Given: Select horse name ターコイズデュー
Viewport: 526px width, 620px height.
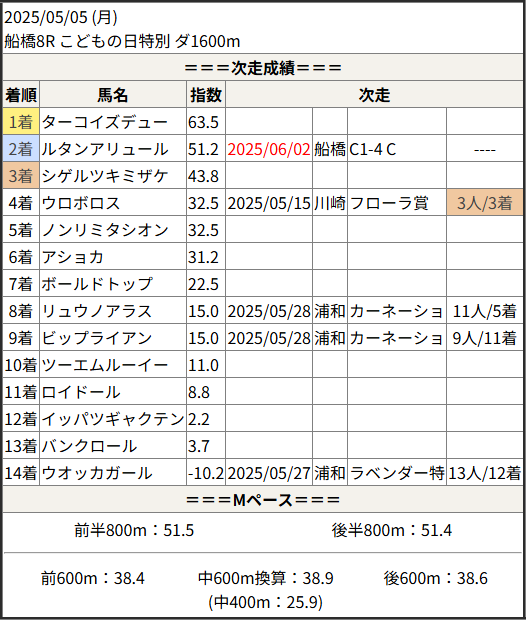Looking at the screenshot, I should pyautogui.click(x=105, y=122).
